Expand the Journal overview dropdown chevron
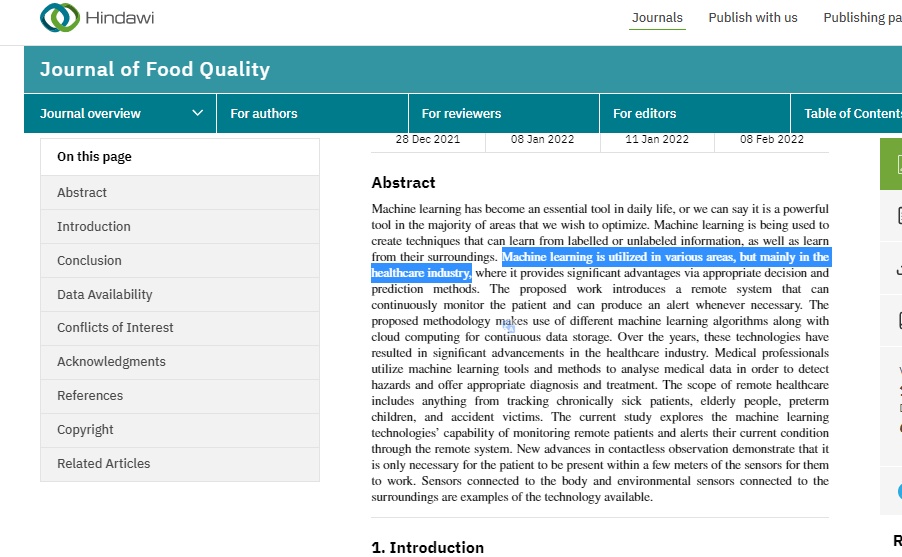This screenshot has width=902, height=557. pyautogui.click(x=198, y=113)
